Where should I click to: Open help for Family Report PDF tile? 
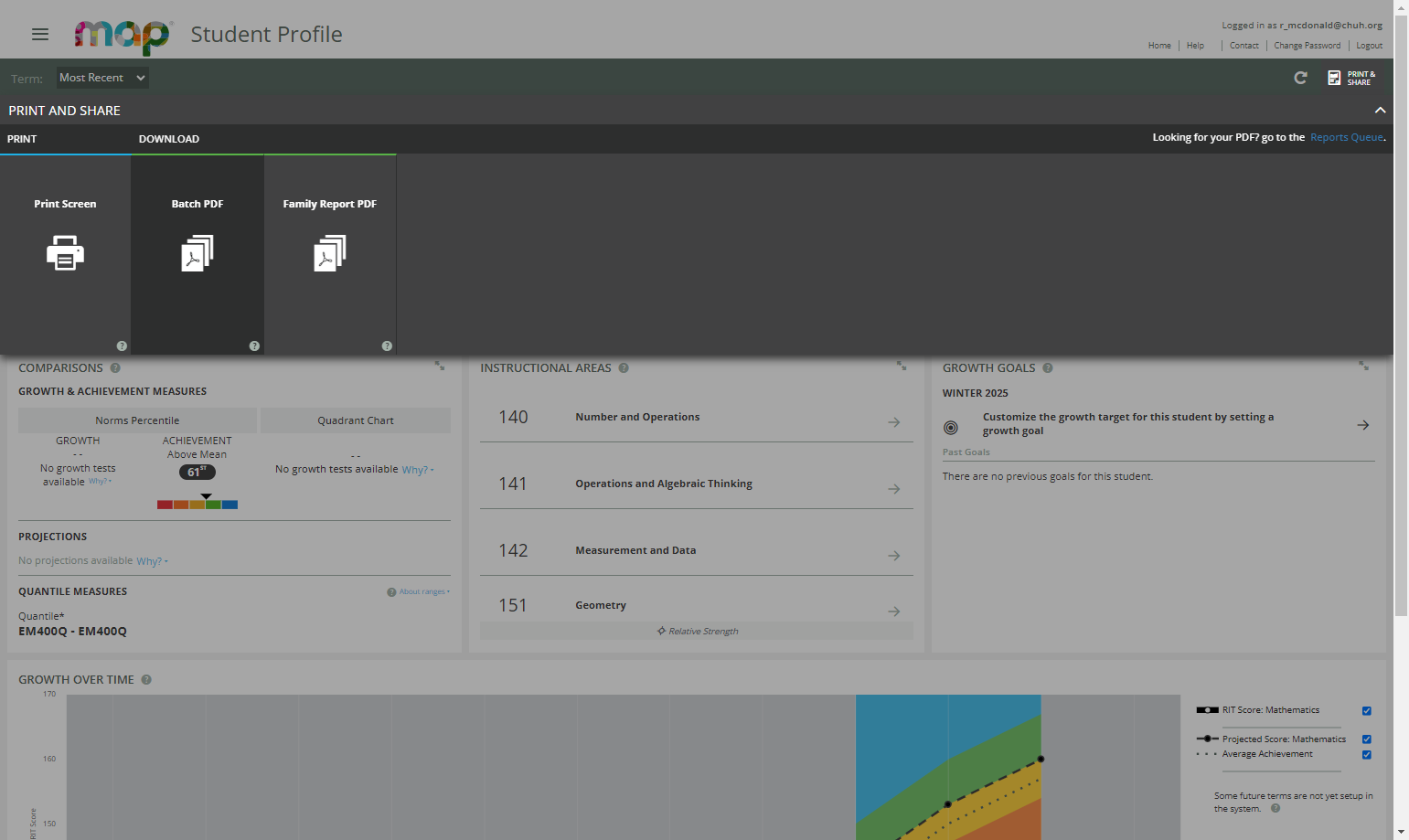pos(387,346)
